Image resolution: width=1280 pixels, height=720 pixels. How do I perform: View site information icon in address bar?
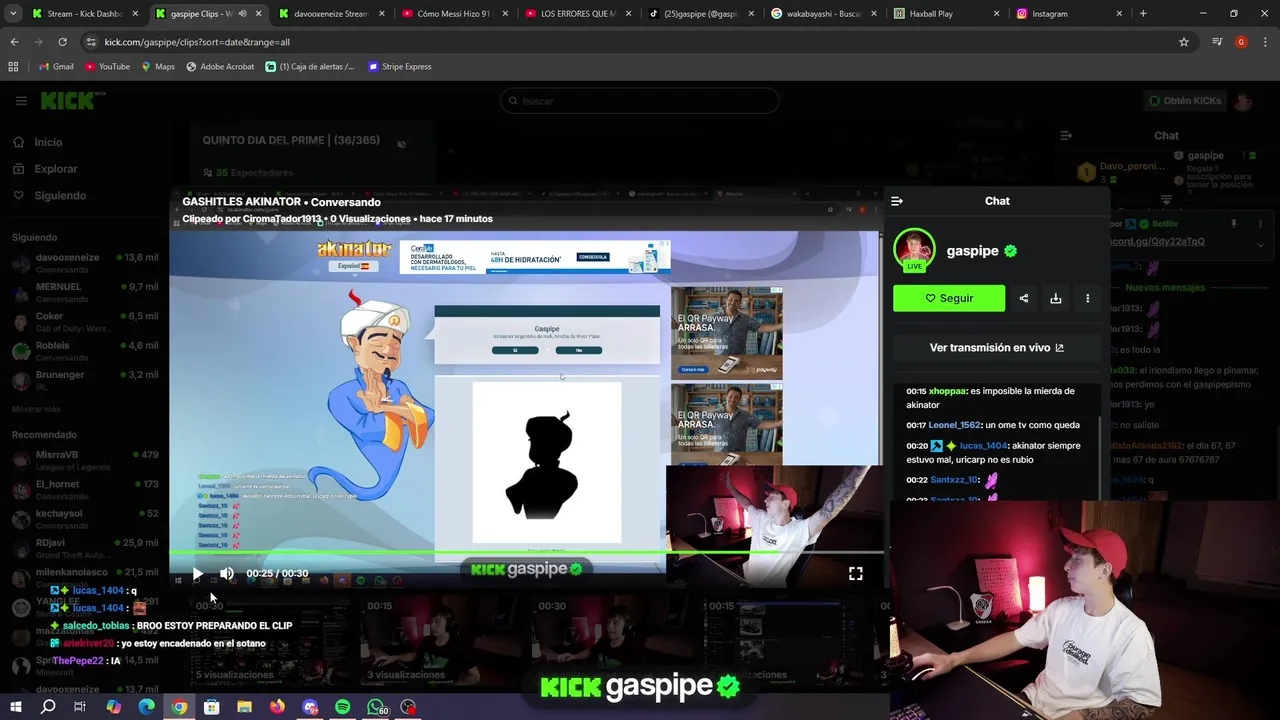tap(91, 42)
